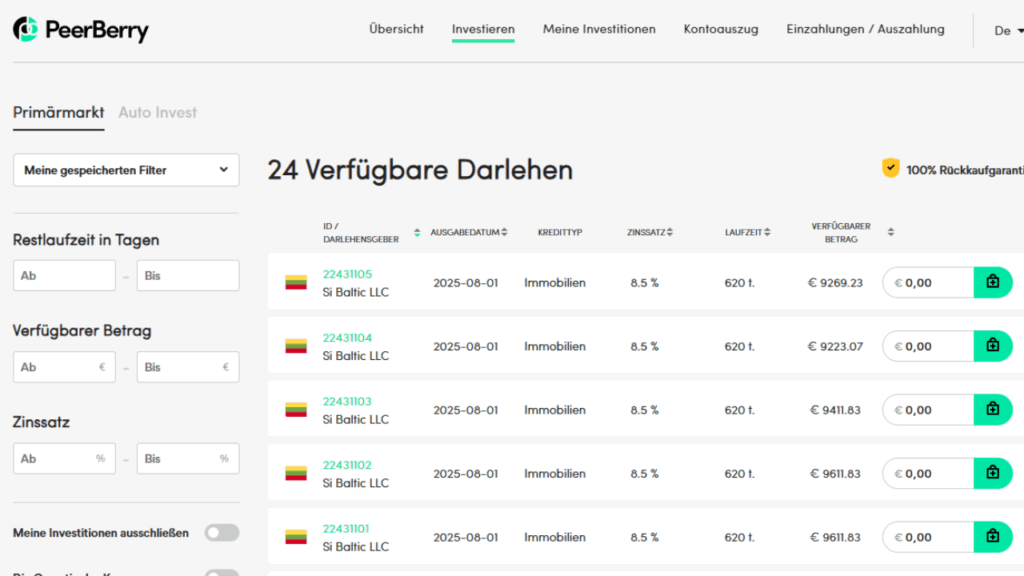Switch to the Auto Invest tab
This screenshot has width=1024, height=576.
click(x=157, y=112)
